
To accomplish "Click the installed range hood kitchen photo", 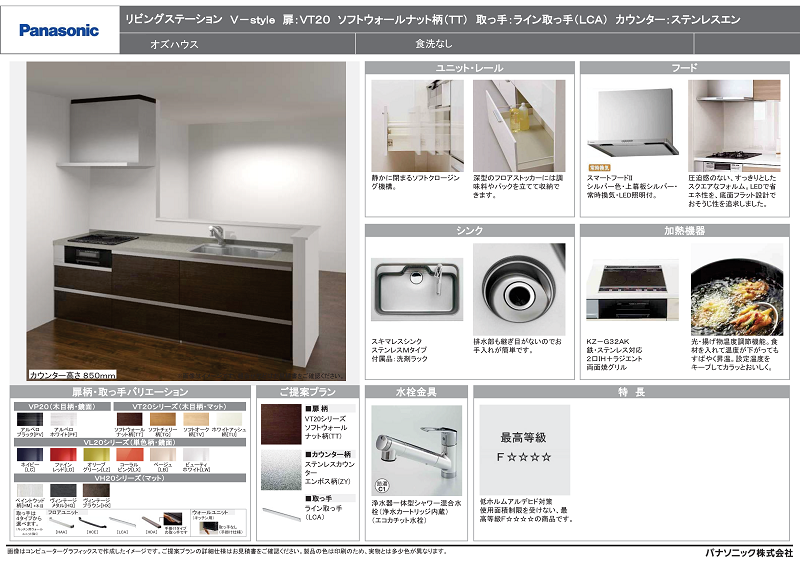I will click(x=734, y=126).
